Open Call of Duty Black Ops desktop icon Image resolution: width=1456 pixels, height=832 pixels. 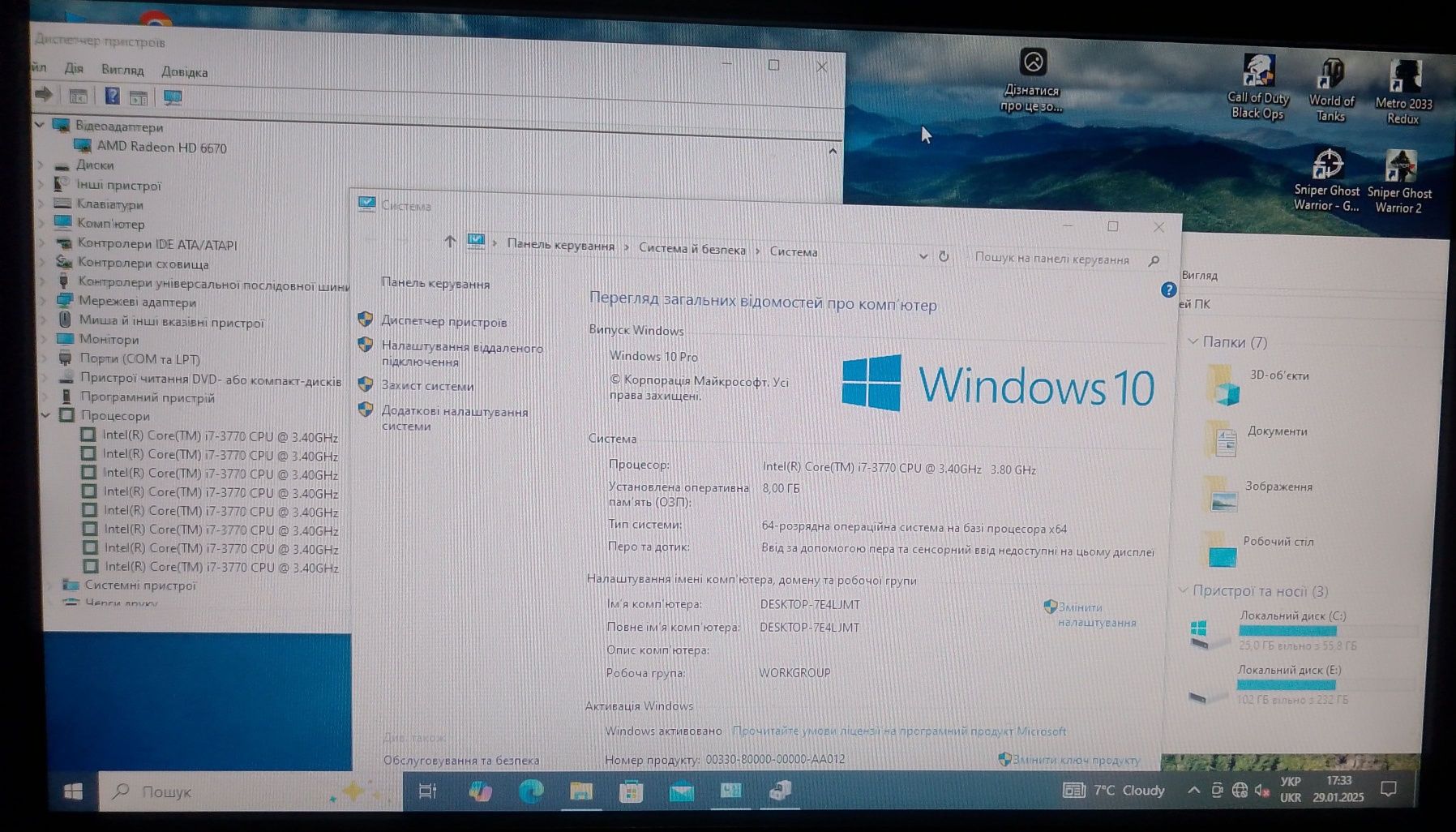point(1257,87)
